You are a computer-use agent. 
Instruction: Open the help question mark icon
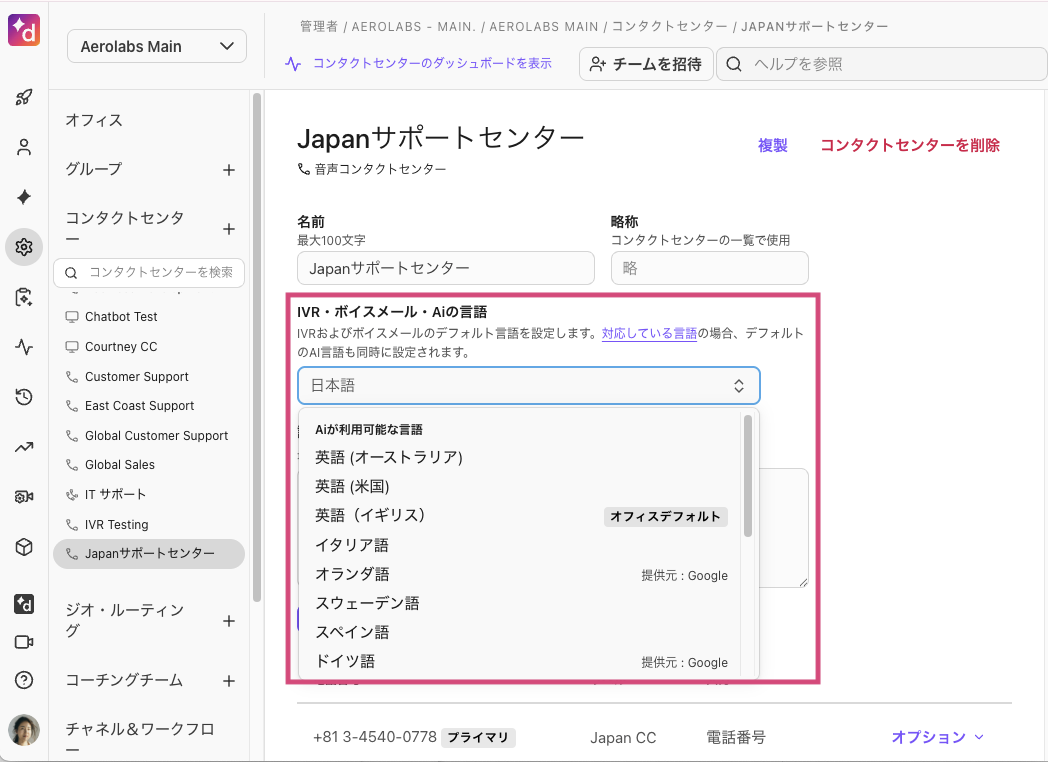click(x=24, y=680)
